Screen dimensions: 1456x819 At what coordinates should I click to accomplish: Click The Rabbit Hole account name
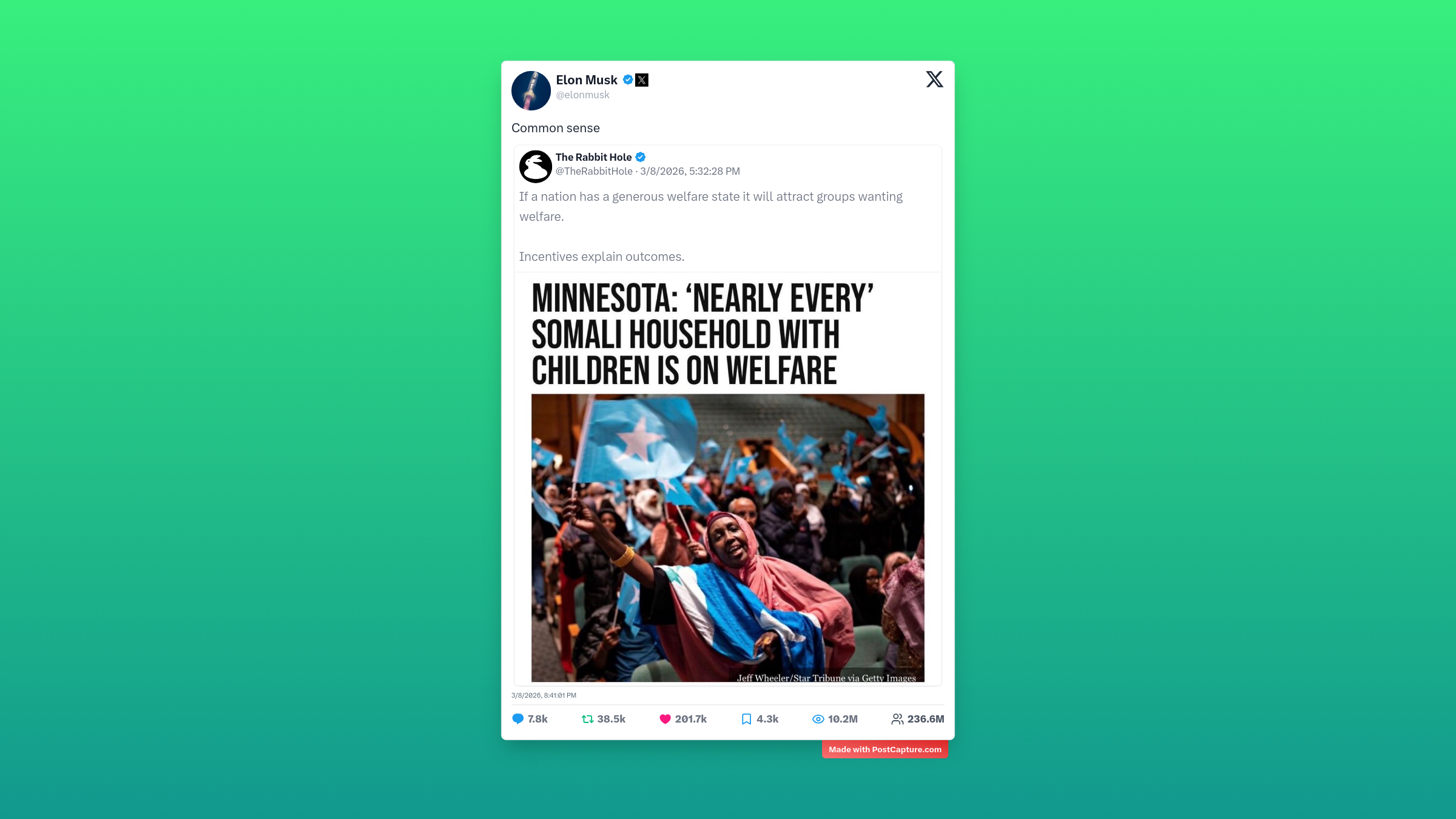tap(593, 157)
